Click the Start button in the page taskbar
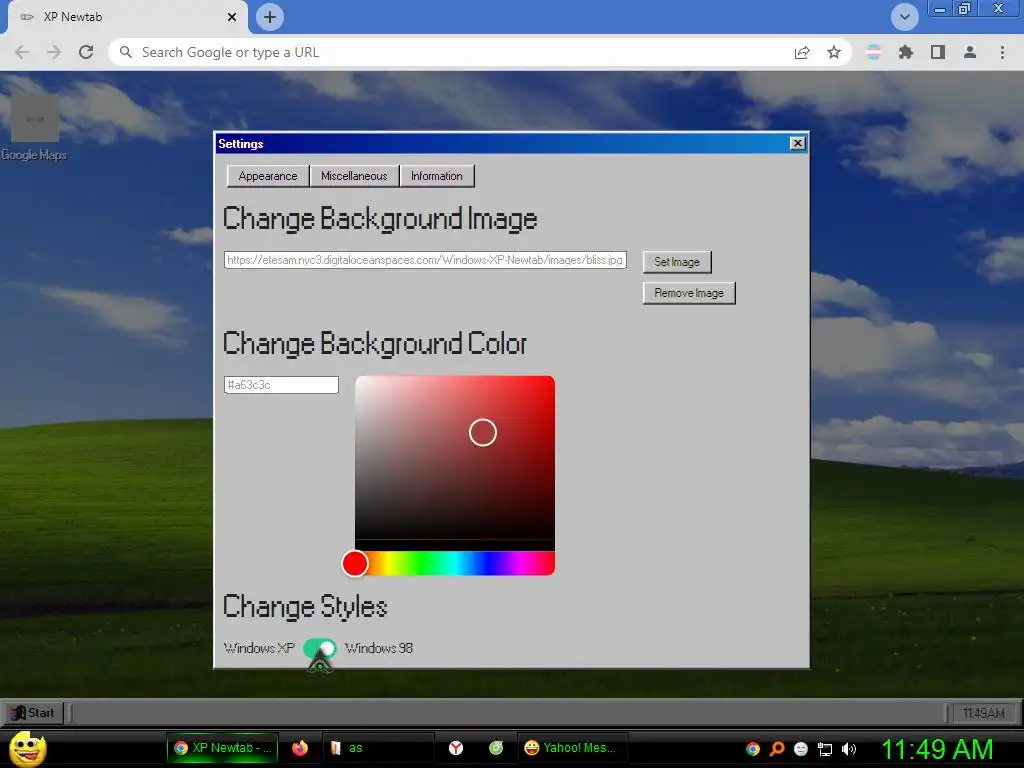The width and height of the screenshot is (1024, 768). [33, 712]
